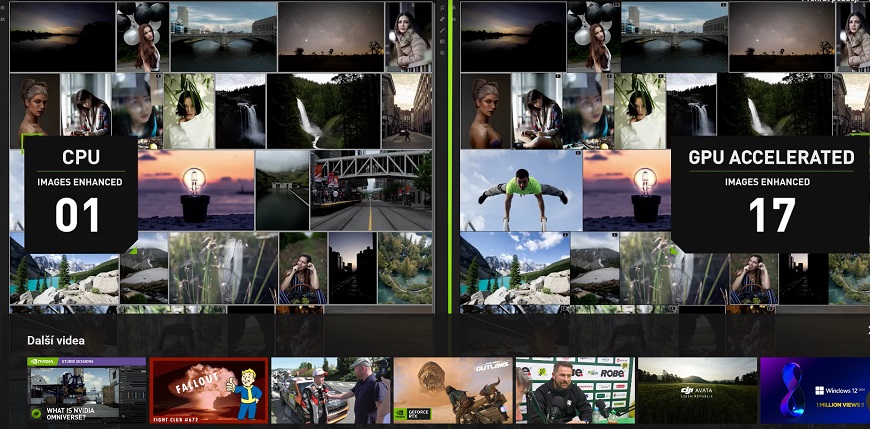Open the Fallout Fight Club #672 video
Viewport: 870px width, 429px height.
click(209, 390)
